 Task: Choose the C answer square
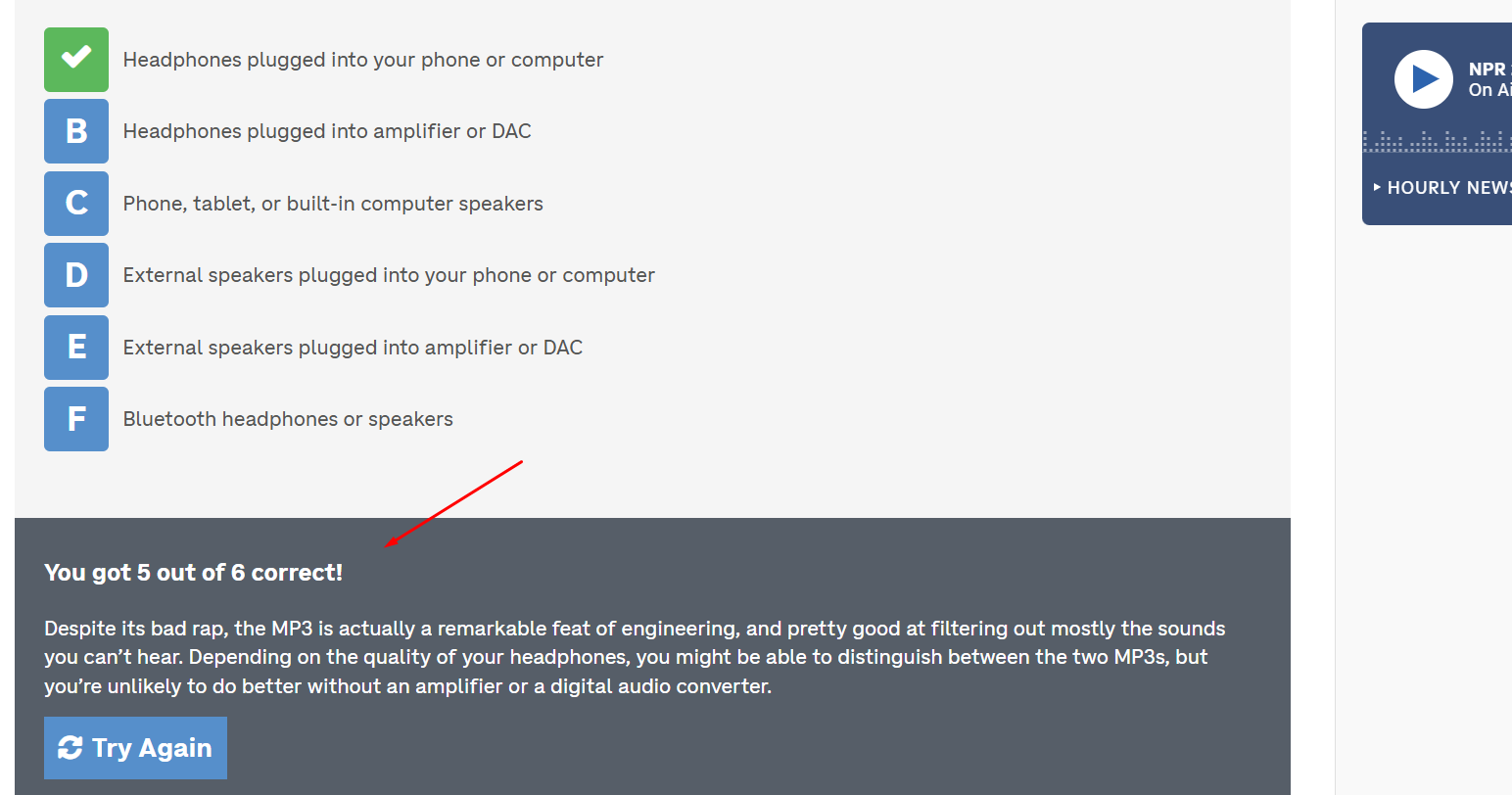click(x=76, y=204)
